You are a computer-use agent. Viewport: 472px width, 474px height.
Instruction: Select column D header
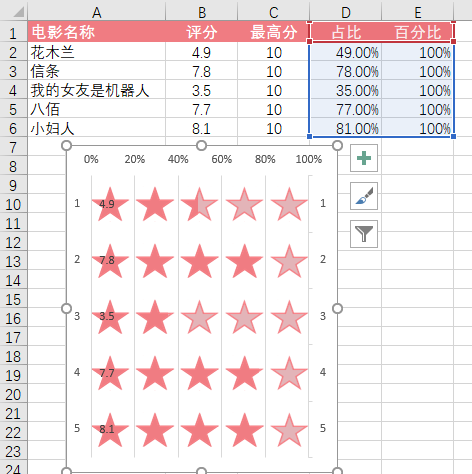tap(346, 13)
